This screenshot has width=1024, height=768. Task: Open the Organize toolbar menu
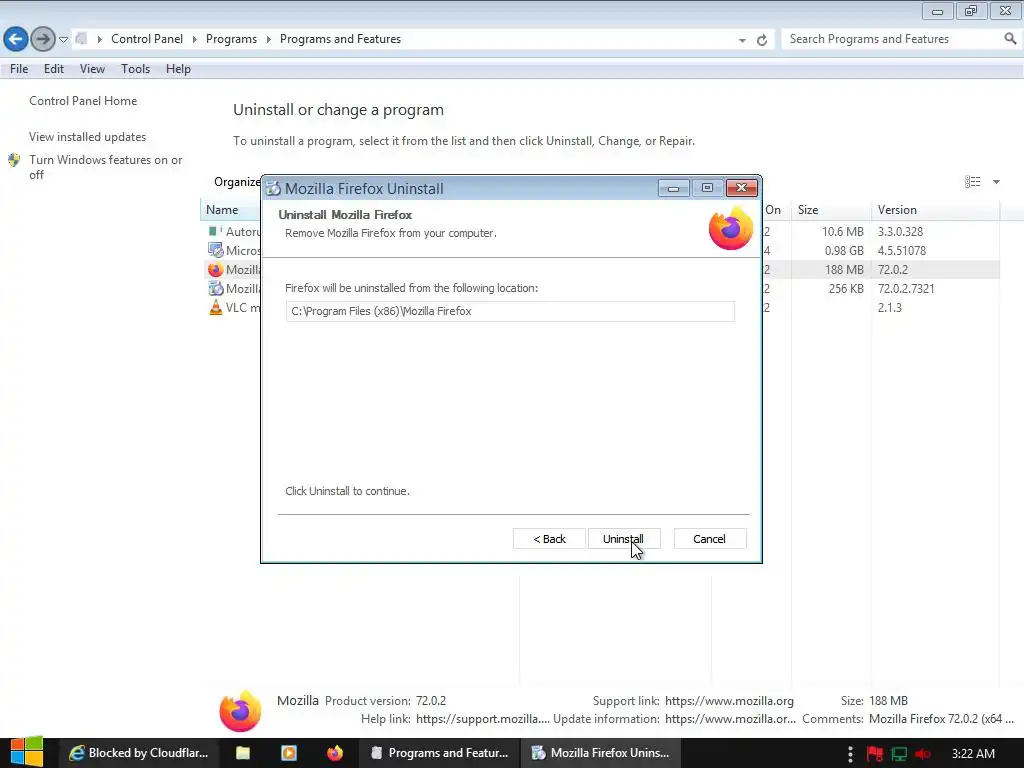click(237, 182)
